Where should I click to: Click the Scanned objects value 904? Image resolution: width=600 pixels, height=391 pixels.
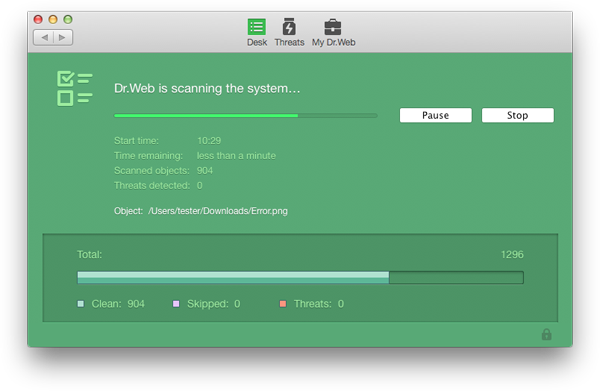205,171
